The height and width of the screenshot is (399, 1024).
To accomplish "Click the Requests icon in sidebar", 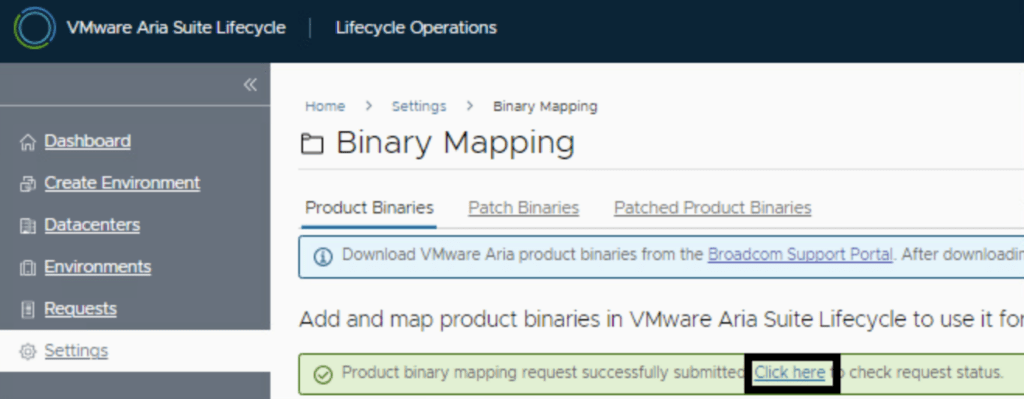I will click(27, 310).
